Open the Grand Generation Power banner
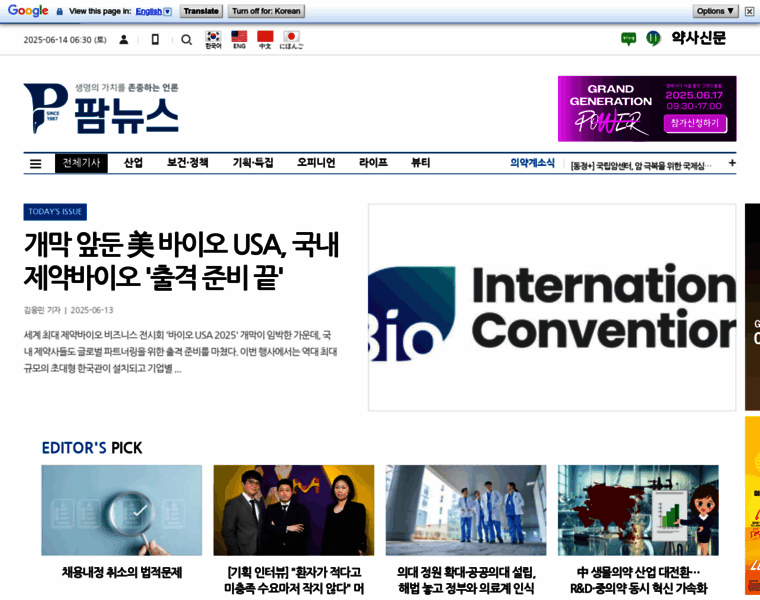The height and width of the screenshot is (600, 760). coord(647,109)
